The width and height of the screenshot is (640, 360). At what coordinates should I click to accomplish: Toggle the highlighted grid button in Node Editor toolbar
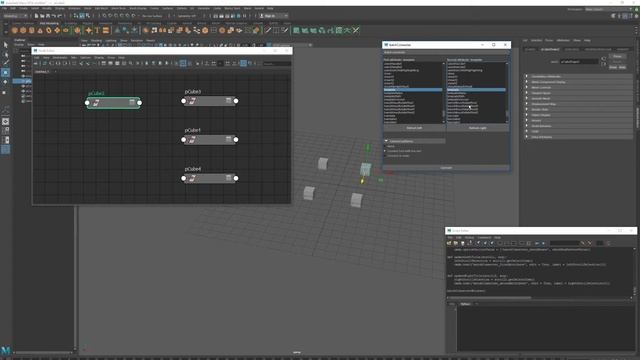183,63
